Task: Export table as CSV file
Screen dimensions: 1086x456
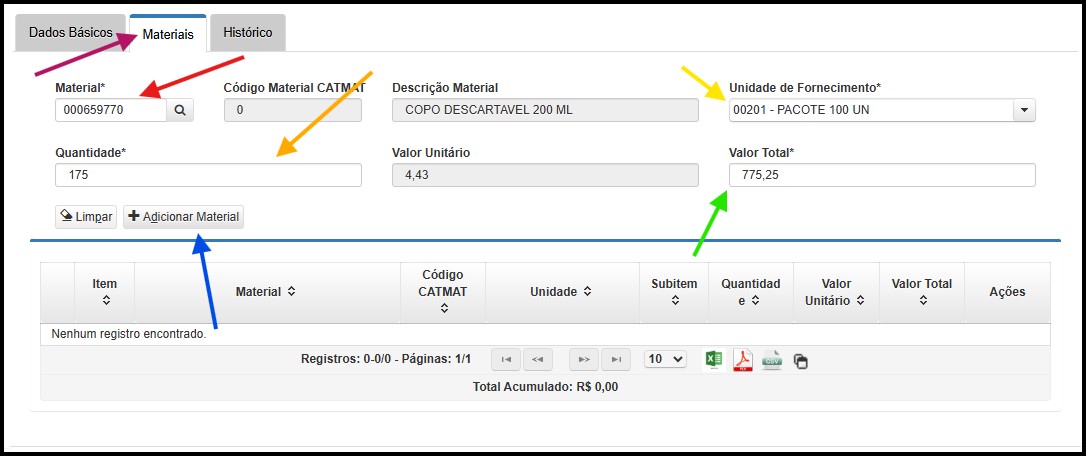Action: pos(772,359)
